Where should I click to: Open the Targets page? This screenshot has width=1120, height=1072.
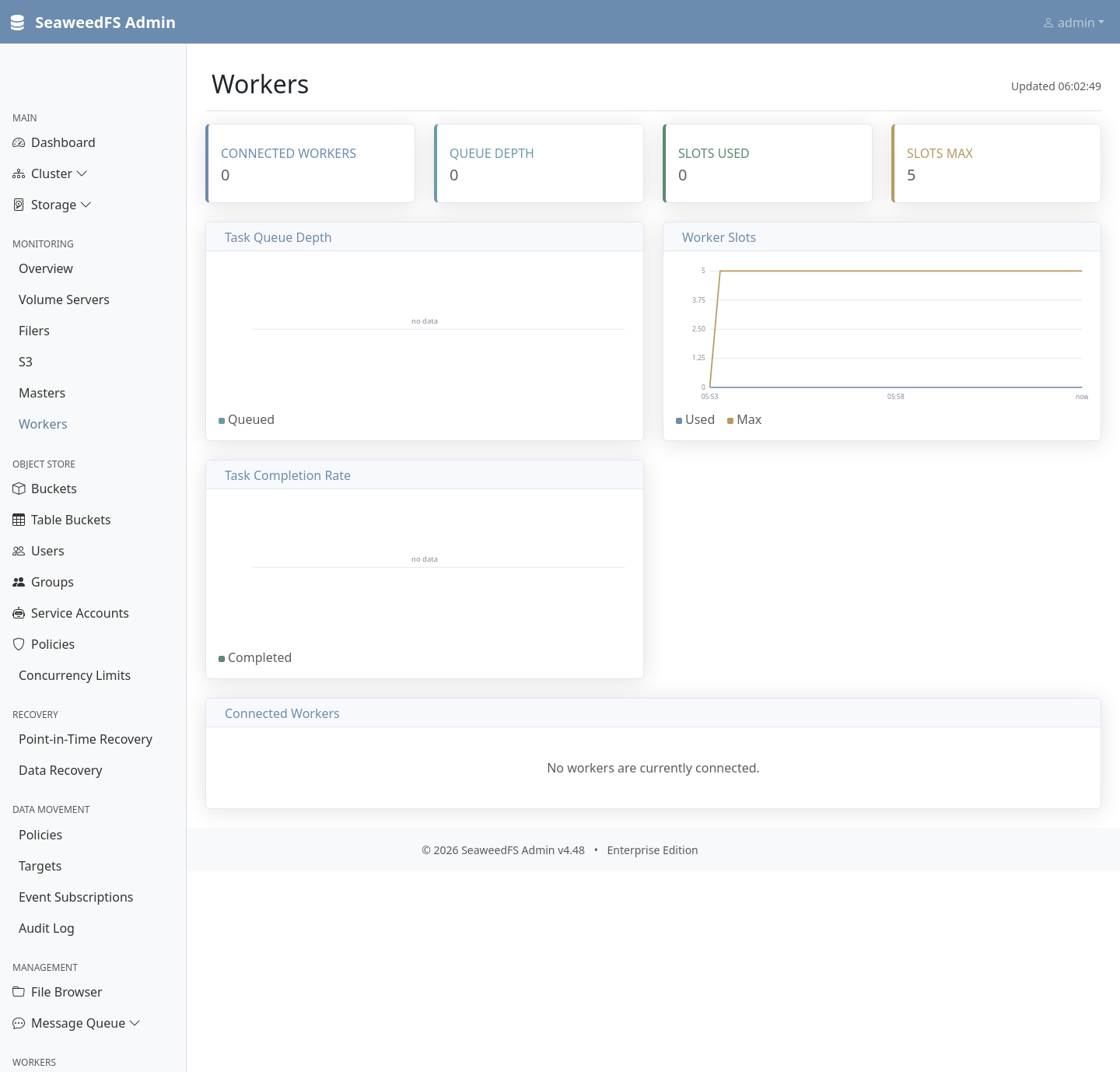point(40,866)
